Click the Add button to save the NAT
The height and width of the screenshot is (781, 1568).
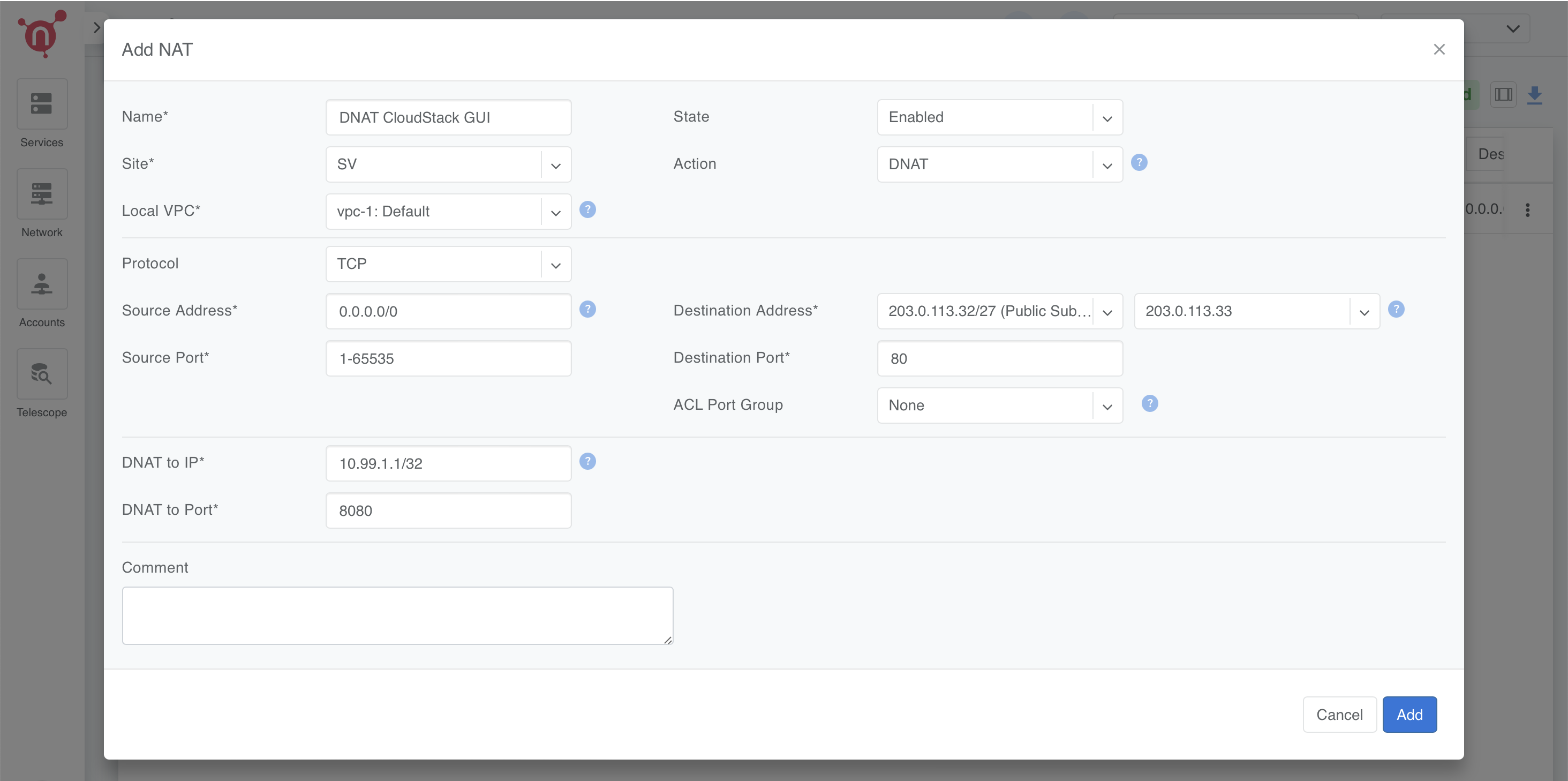point(1409,714)
